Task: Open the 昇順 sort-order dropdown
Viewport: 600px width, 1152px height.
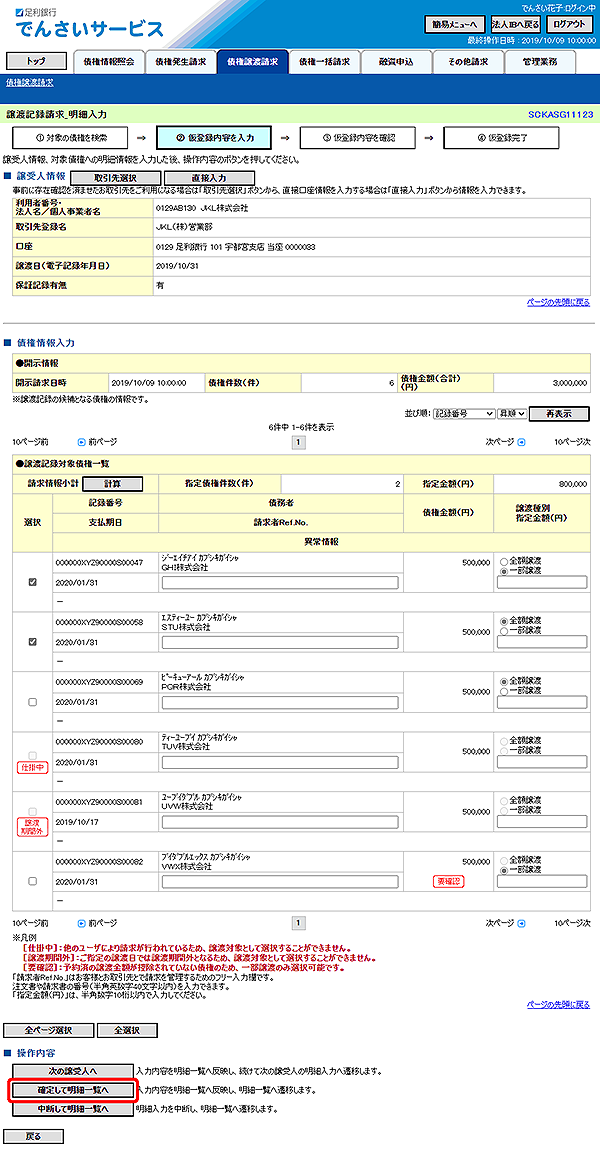Action: tap(512, 414)
